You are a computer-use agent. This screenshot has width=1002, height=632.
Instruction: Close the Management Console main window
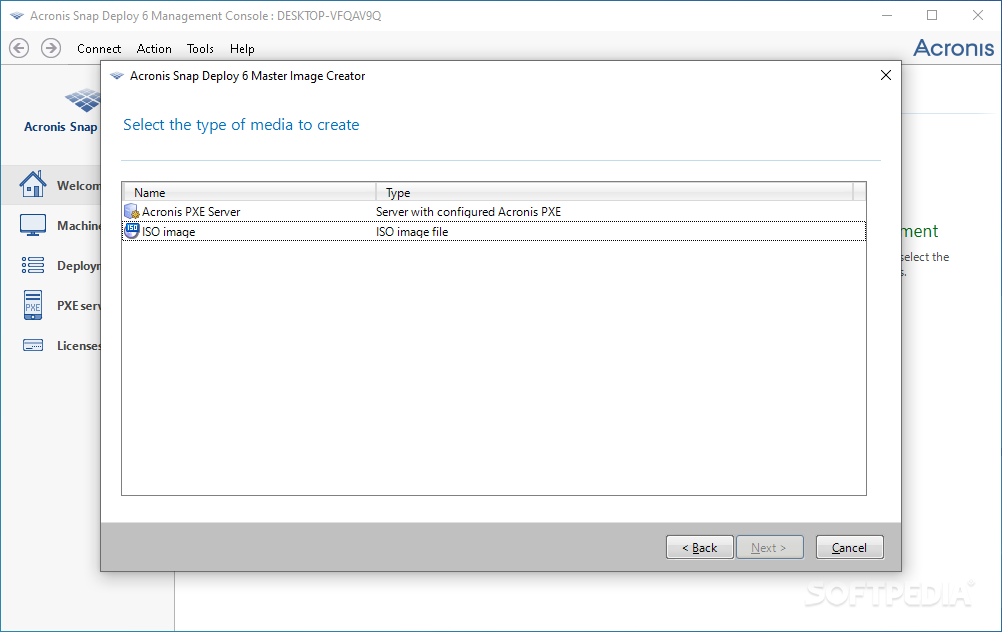point(978,15)
